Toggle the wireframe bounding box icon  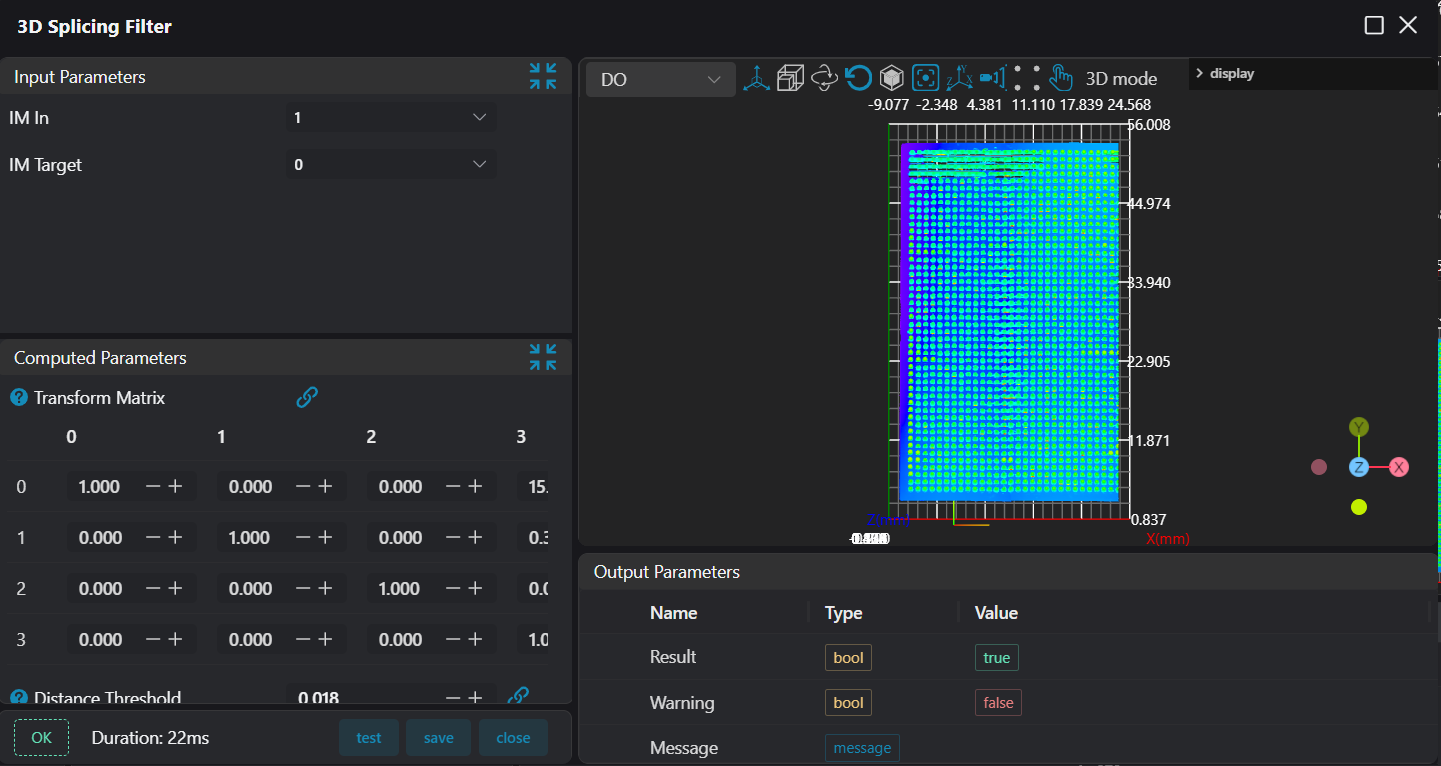[x=790, y=79]
